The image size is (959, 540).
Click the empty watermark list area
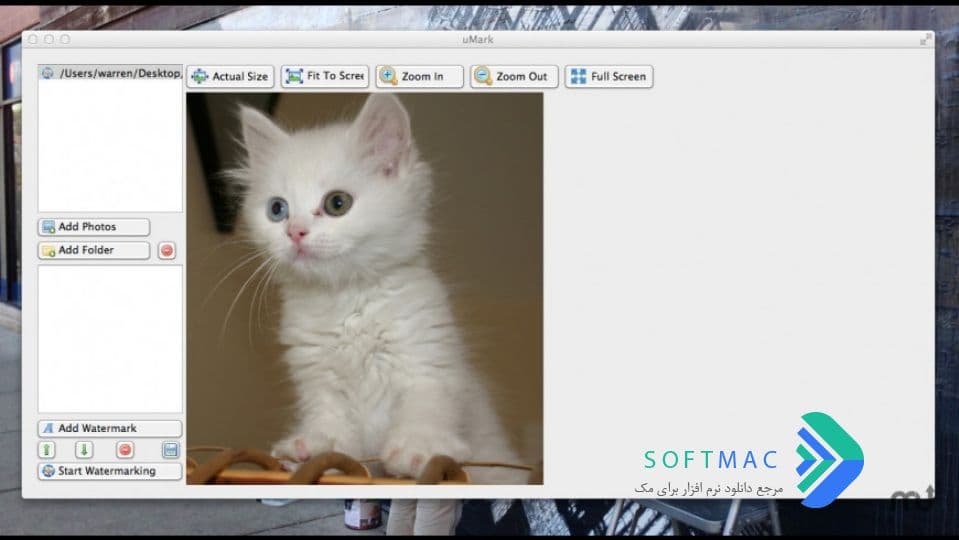(x=110, y=339)
